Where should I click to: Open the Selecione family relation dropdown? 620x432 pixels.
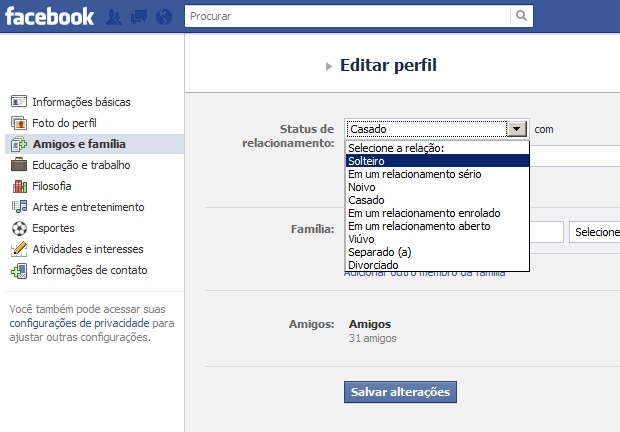(x=594, y=232)
